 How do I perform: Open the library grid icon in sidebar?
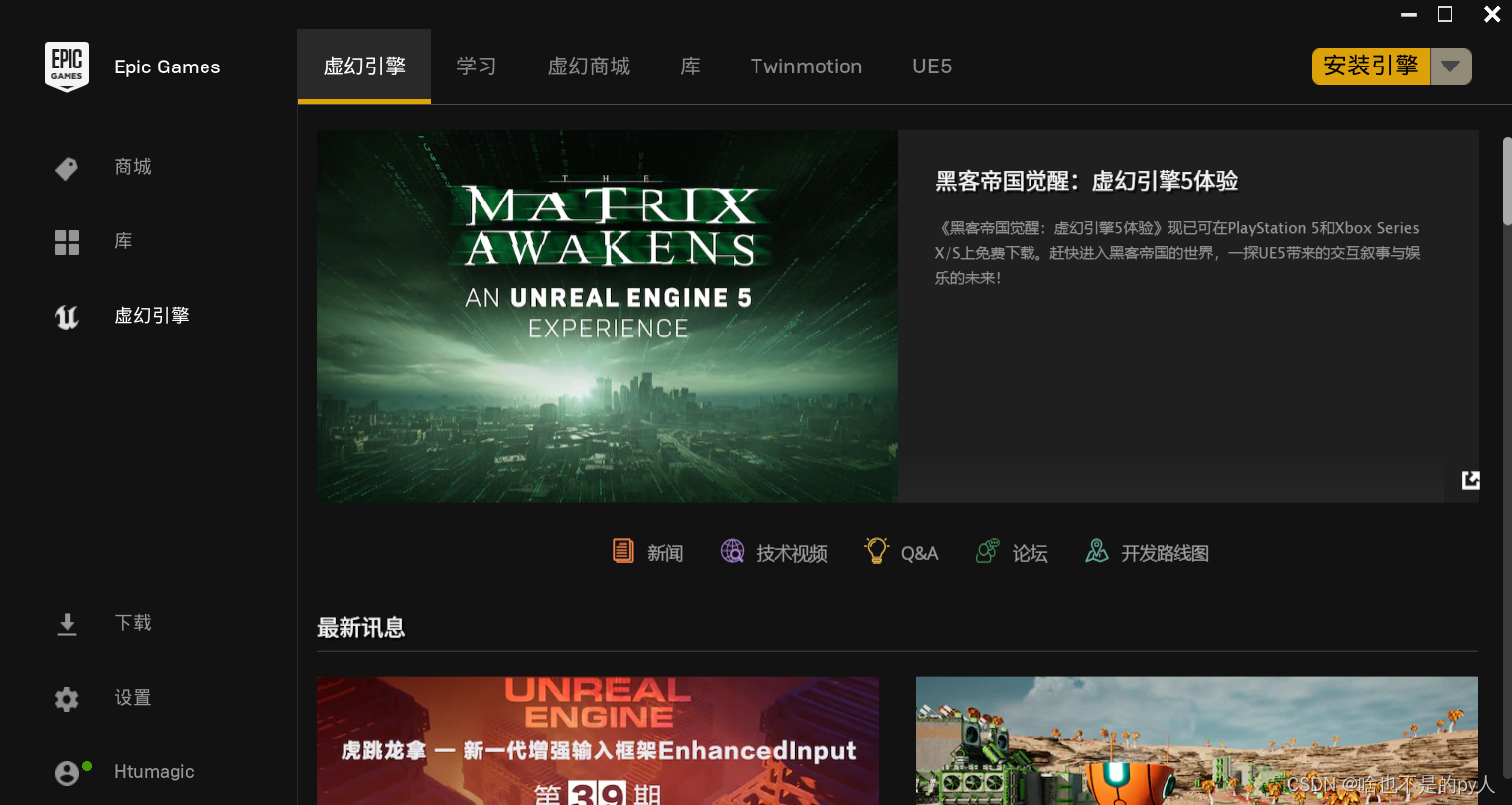[x=67, y=242]
